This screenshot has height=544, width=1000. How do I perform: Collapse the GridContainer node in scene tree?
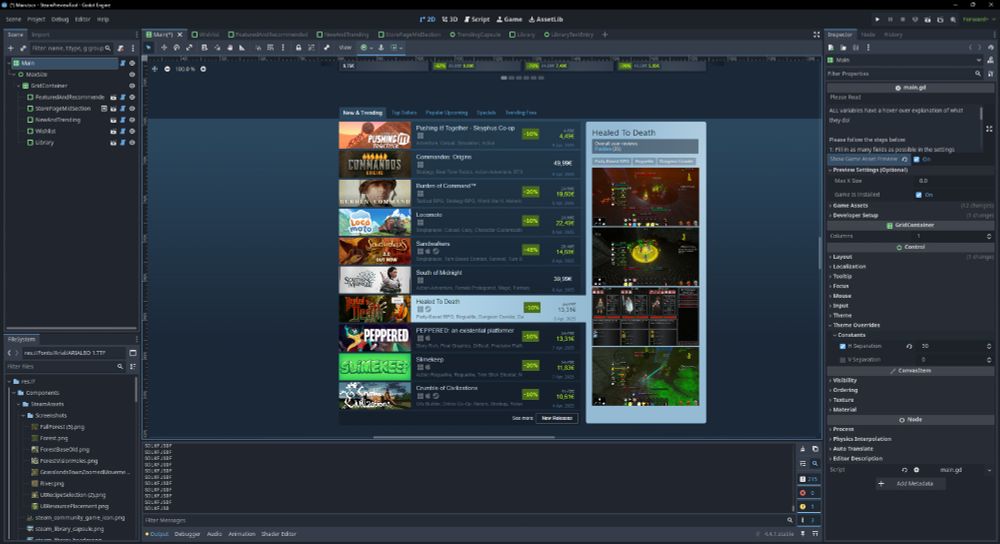pos(18,85)
